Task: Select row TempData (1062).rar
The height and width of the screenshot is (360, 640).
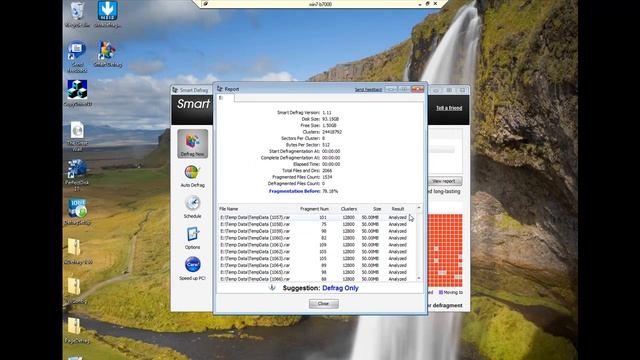Action: [x=316, y=251]
